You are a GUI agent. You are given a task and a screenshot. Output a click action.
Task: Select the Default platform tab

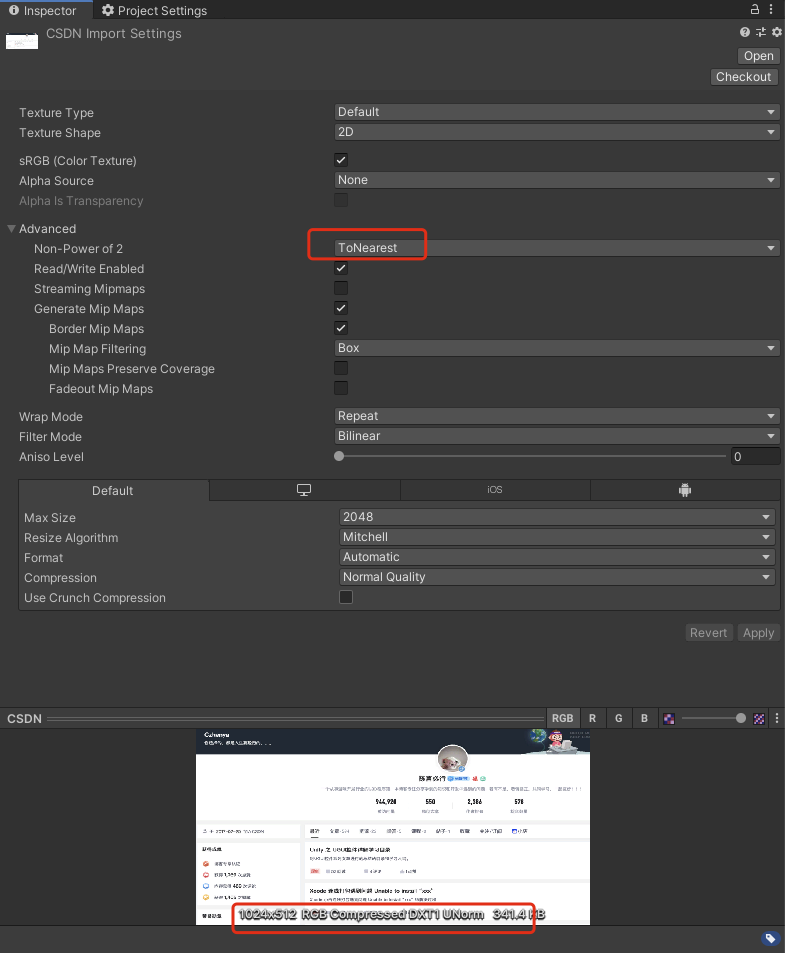113,490
